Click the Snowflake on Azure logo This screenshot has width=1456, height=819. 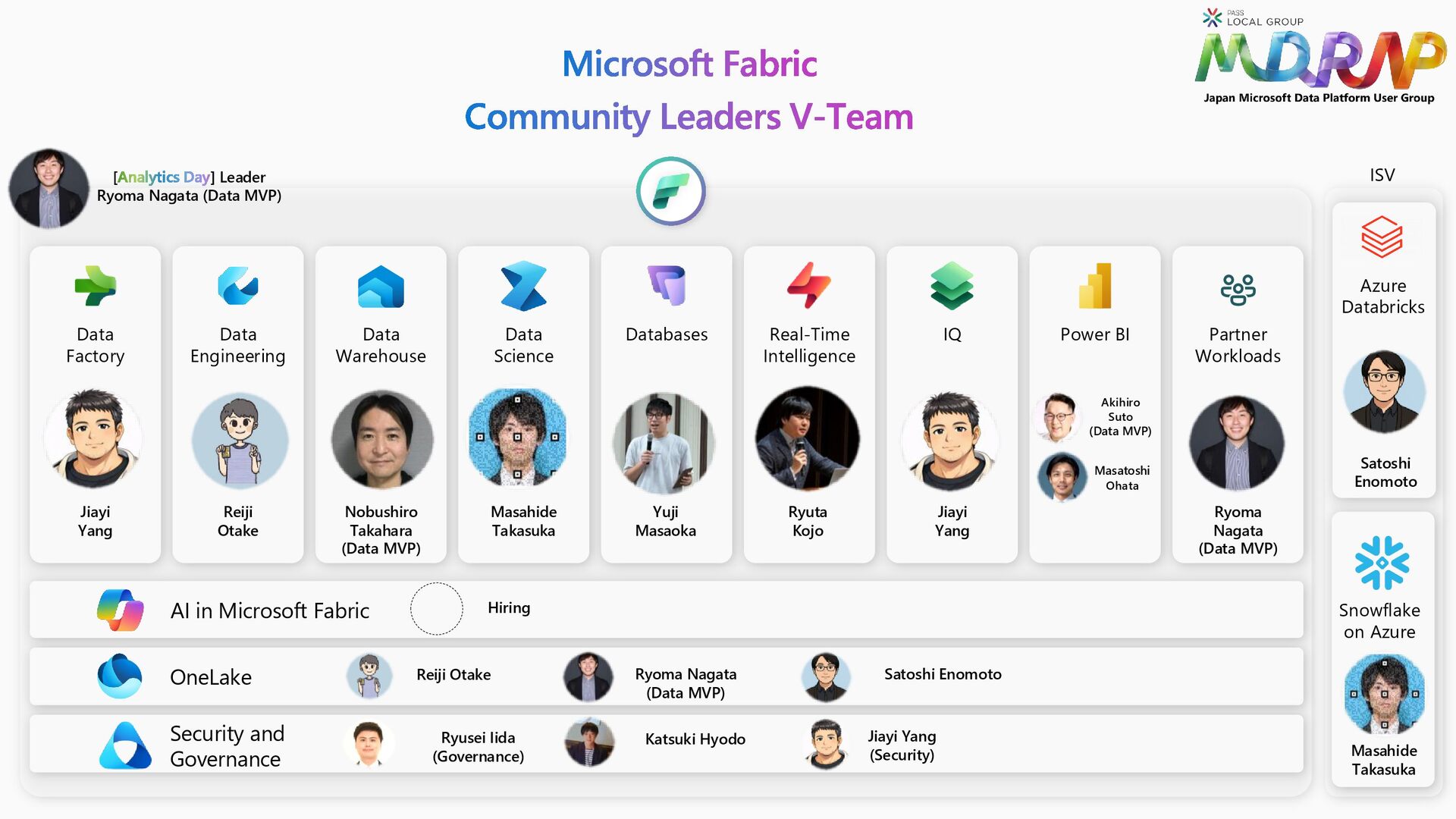tap(1382, 563)
